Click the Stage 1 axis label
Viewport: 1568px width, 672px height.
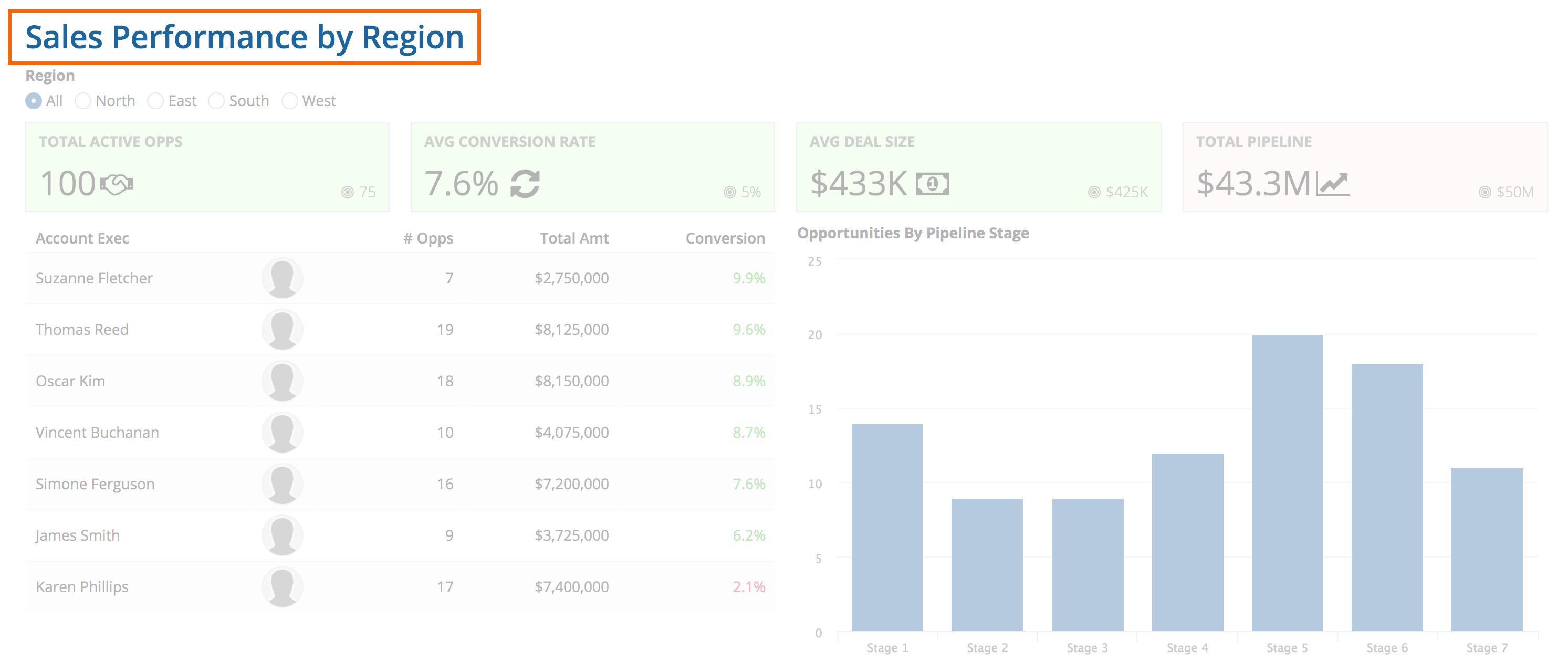click(x=887, y=648)
